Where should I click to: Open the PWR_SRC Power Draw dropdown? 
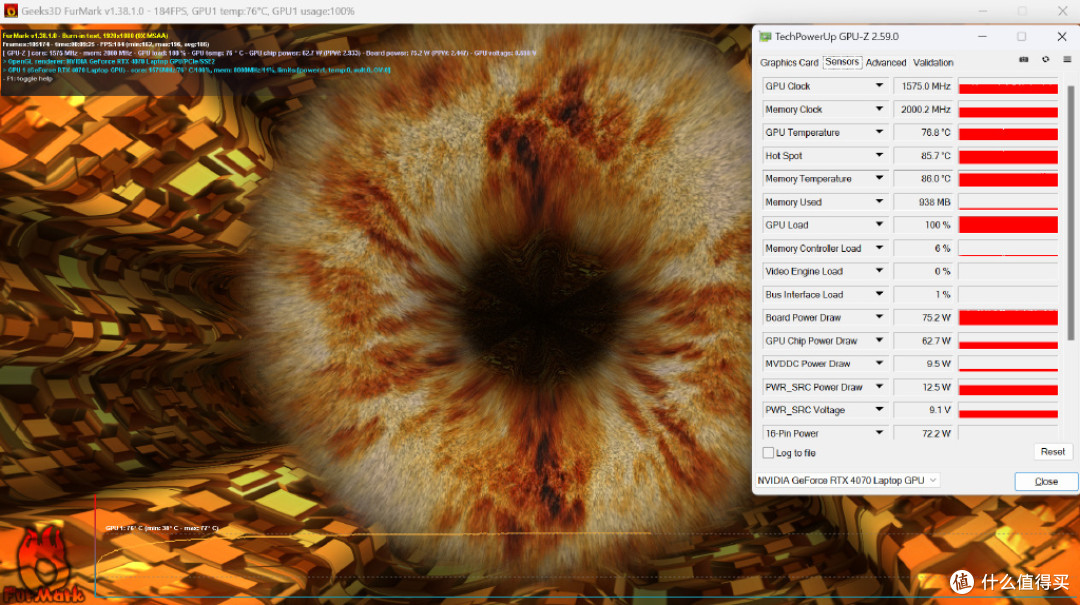879,387
